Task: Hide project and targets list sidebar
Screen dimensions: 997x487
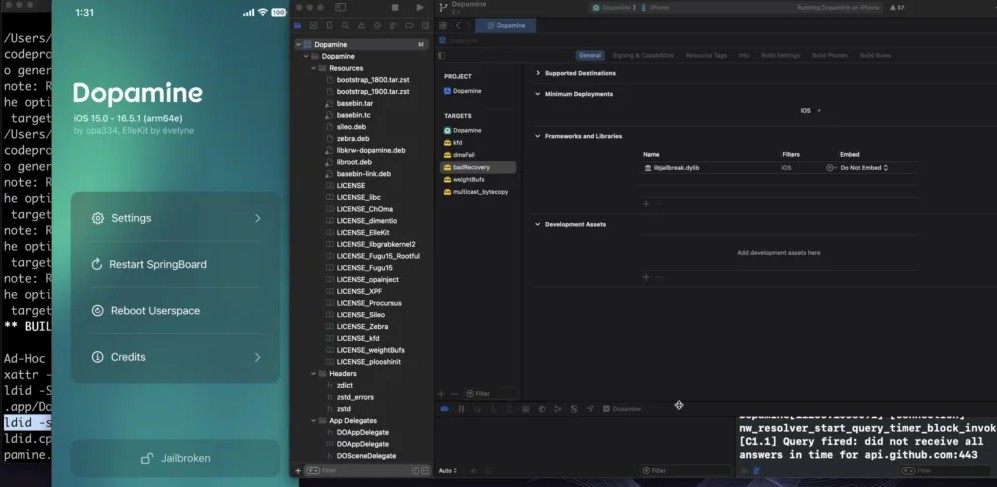Action: coord(442,55)
